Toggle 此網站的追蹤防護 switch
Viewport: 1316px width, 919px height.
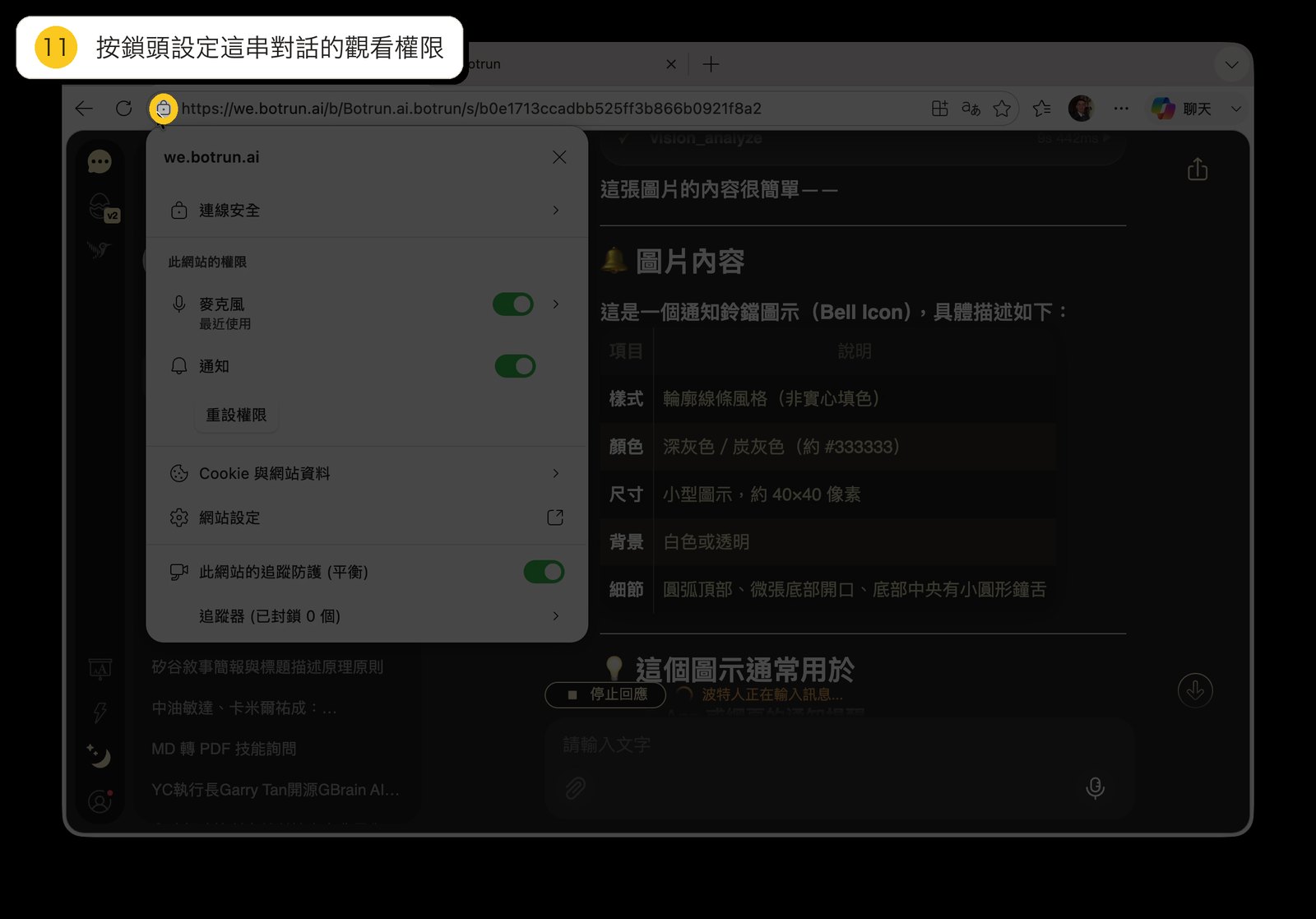point(544,572)
